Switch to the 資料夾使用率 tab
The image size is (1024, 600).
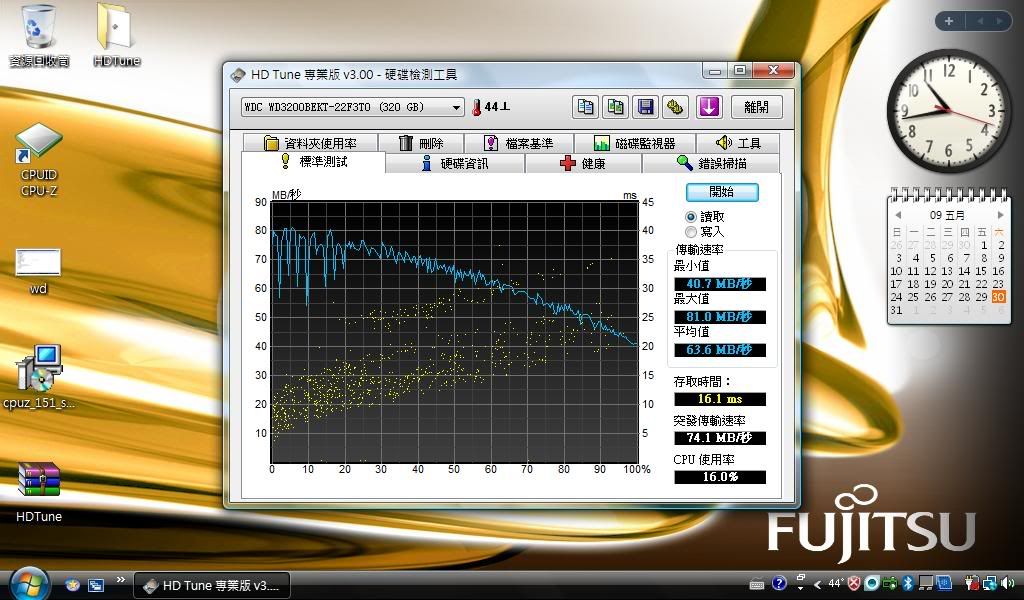pos(310,143)
